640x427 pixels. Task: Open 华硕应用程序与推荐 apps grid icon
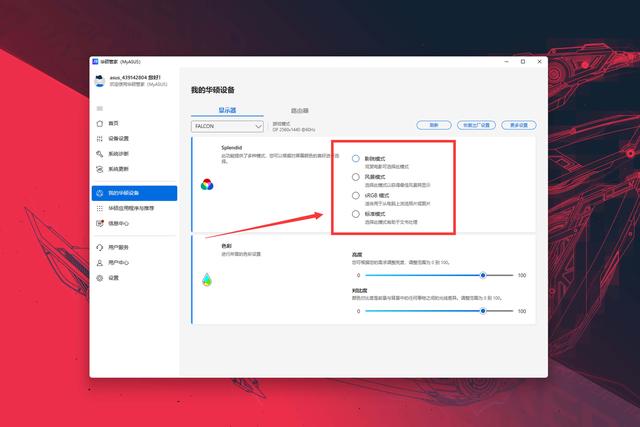coord(100,208)
